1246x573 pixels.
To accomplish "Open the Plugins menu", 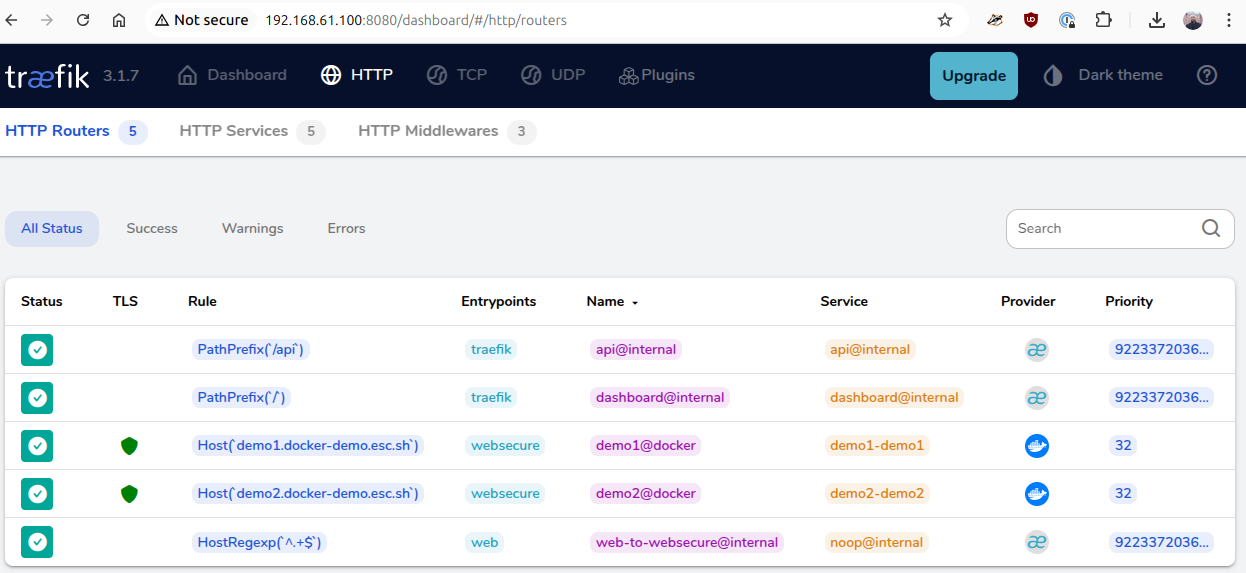I will coord(656,75).
